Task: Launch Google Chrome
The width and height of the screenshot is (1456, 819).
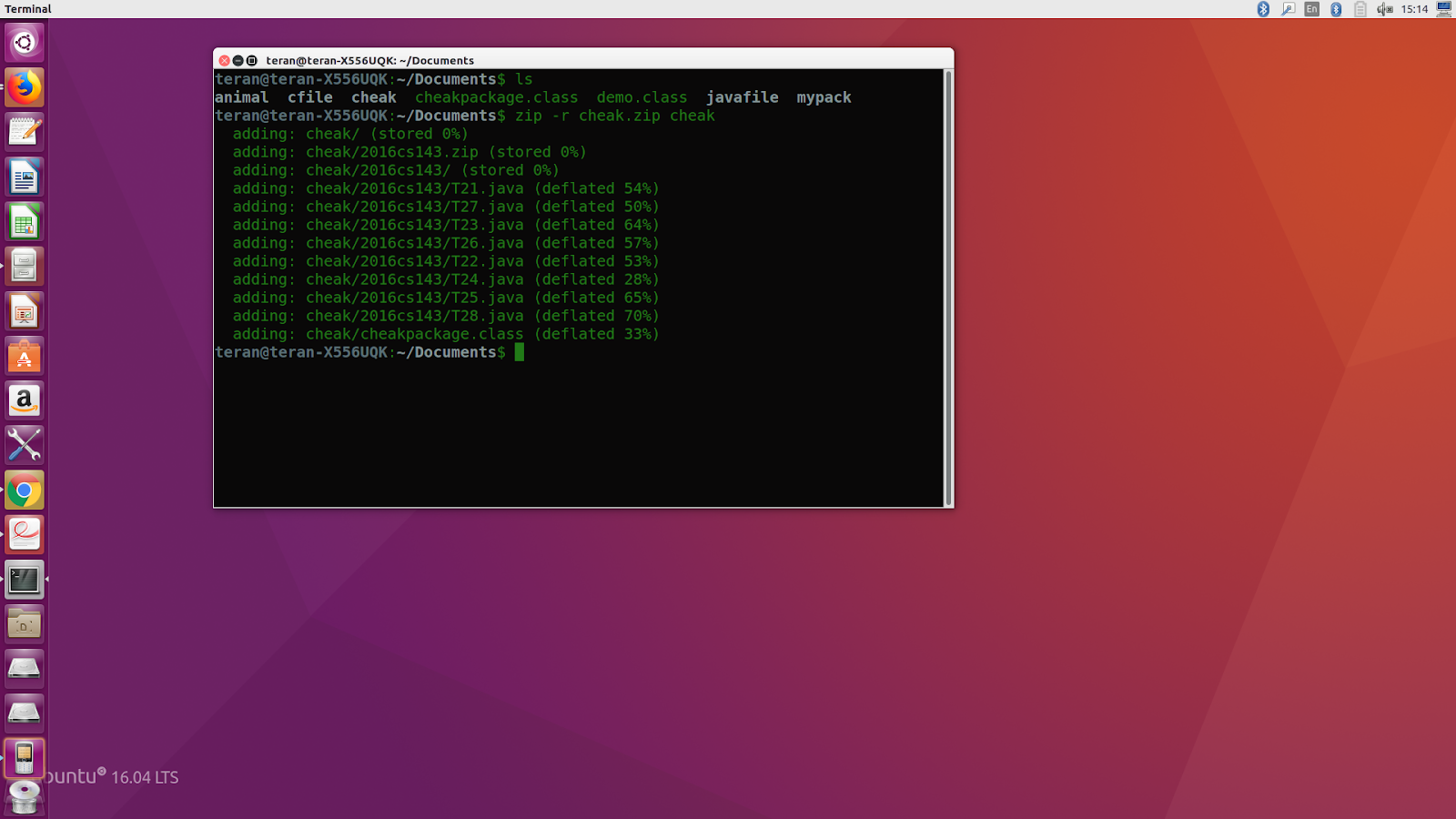Action: click(x=25, y=490)
